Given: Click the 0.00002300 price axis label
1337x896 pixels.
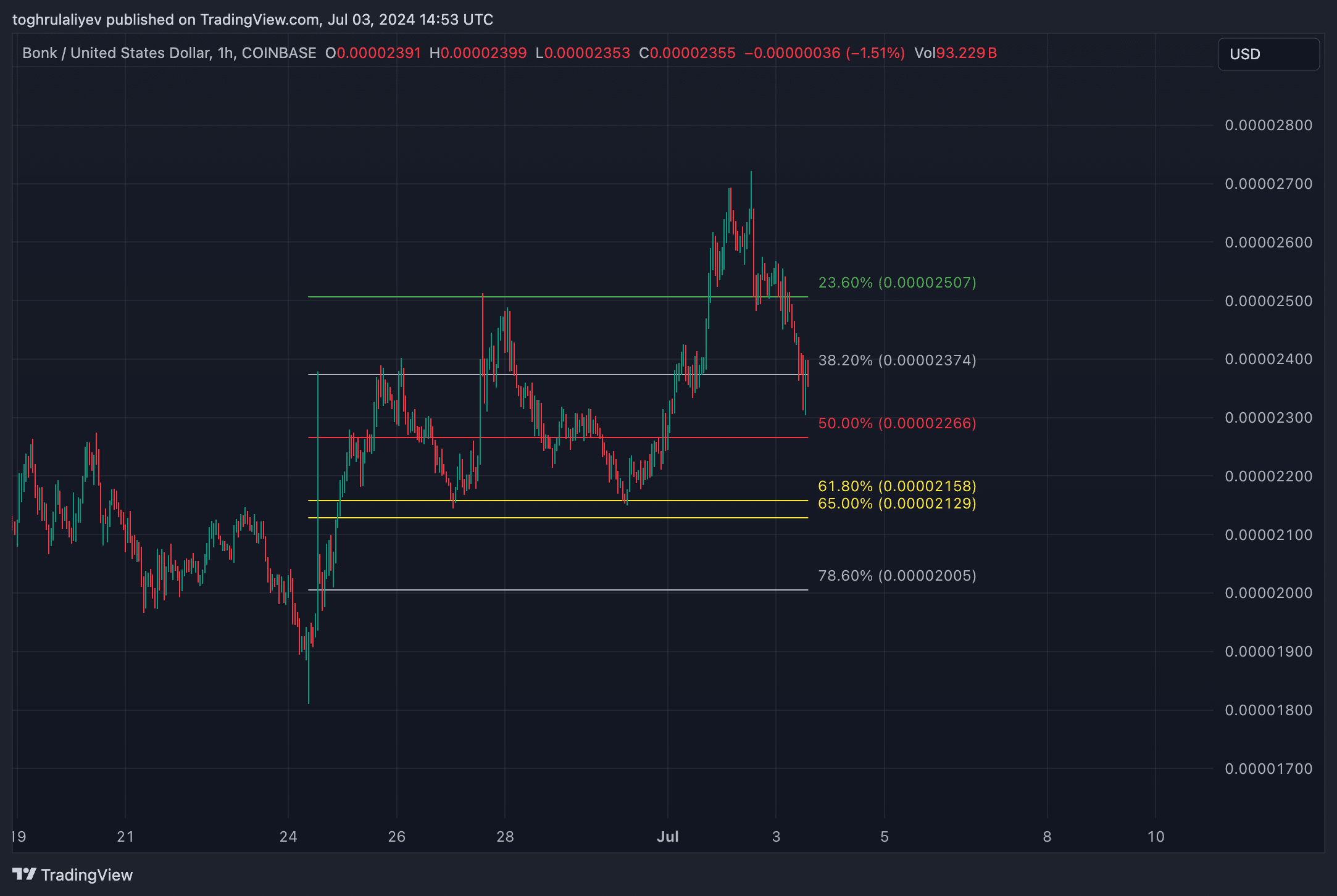Looking at the screenshot, I should [x=1268, y=418].
